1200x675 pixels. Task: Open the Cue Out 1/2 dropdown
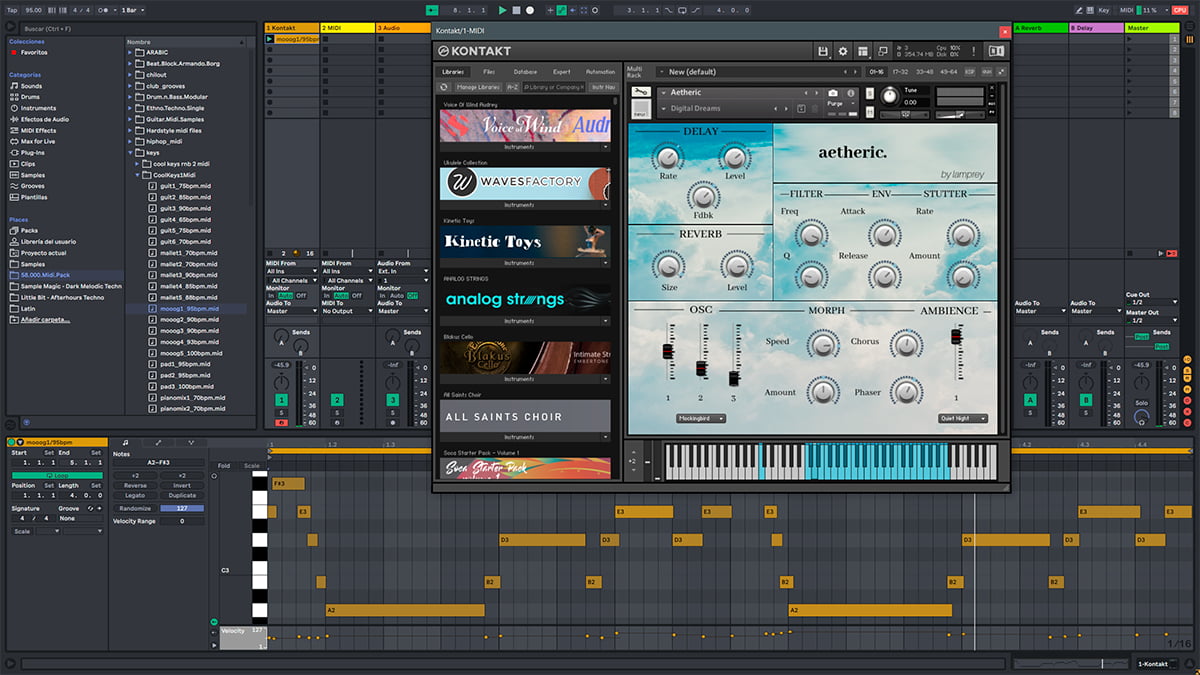coord(1151,302)
